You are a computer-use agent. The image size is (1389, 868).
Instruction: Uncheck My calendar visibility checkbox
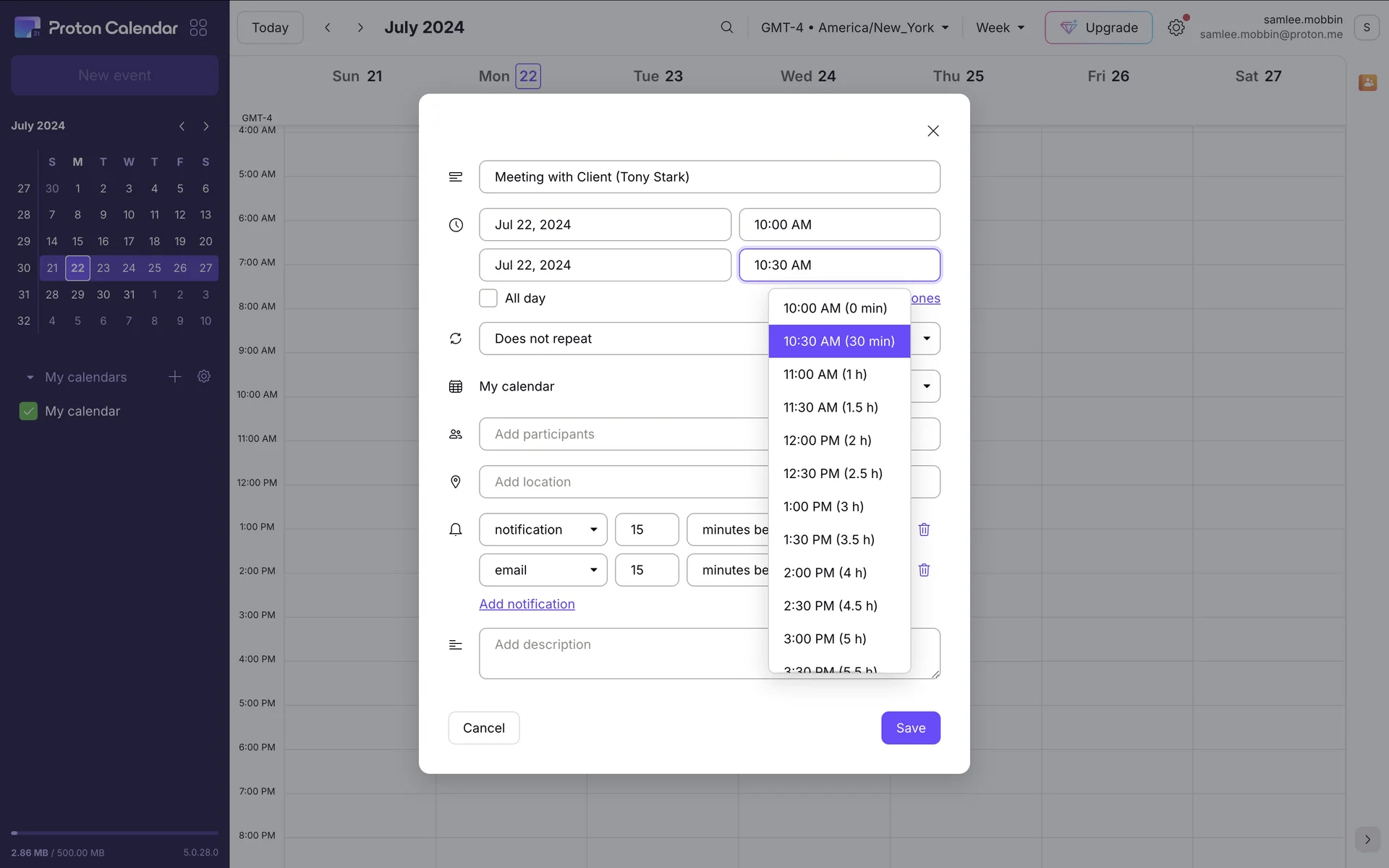28,411
